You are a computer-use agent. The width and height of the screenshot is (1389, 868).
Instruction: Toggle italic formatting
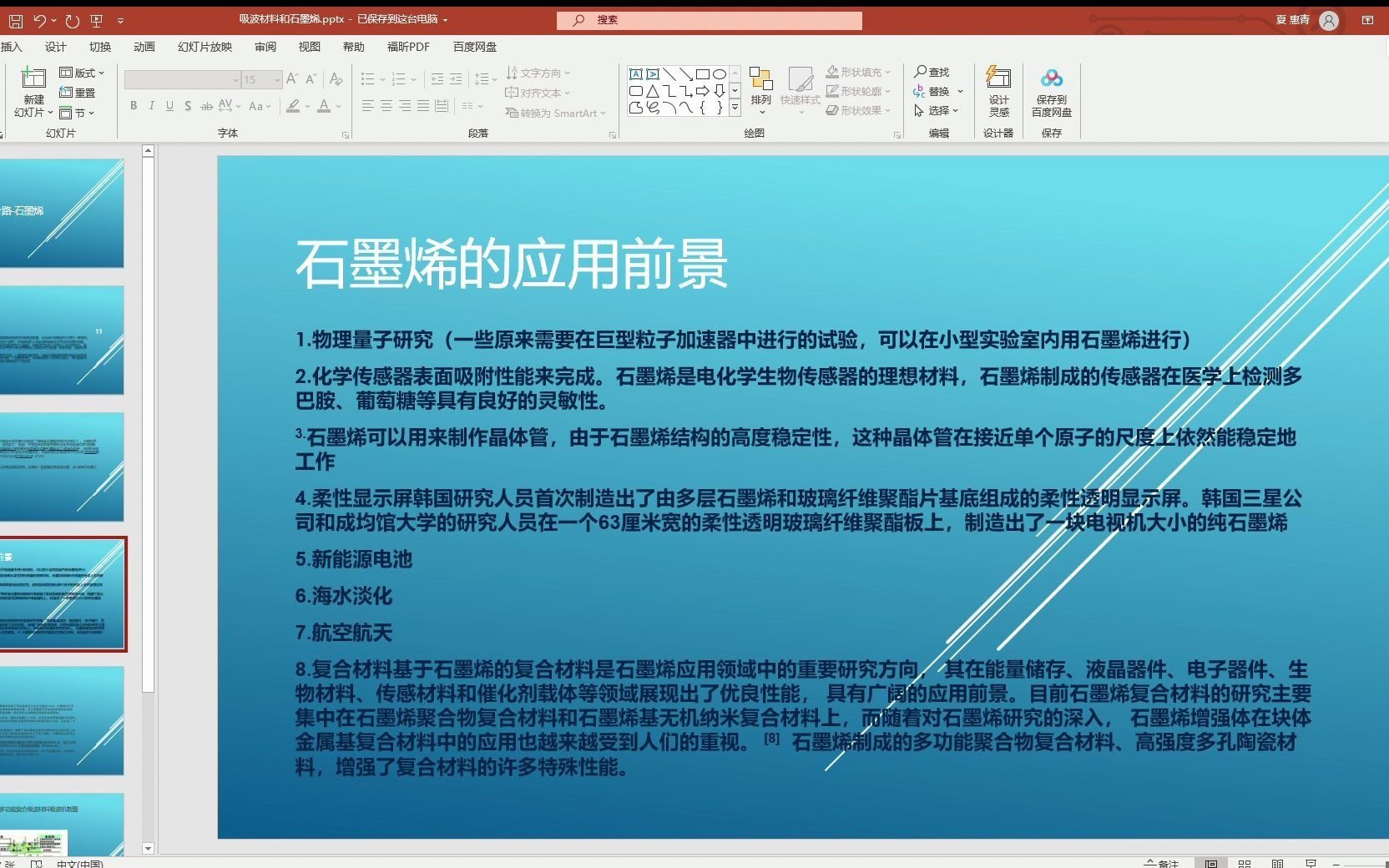tap(151, 106)
